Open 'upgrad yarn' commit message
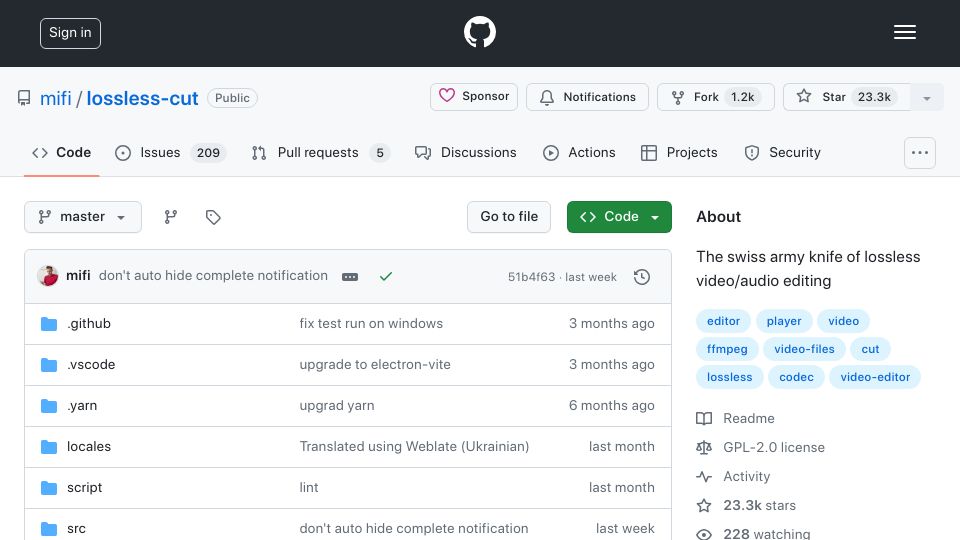This screenshot has height=540, width=960. tap(337, 405)
